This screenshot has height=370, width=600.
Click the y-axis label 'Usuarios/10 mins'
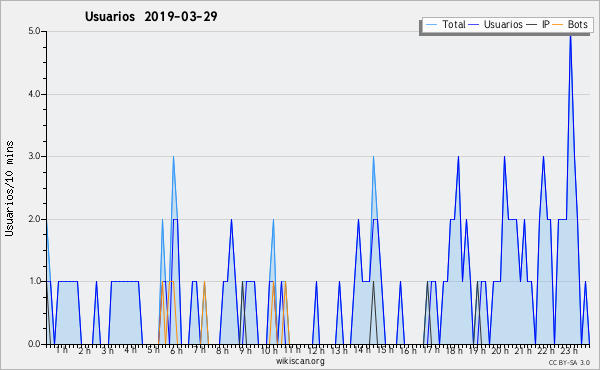point(9,188)
